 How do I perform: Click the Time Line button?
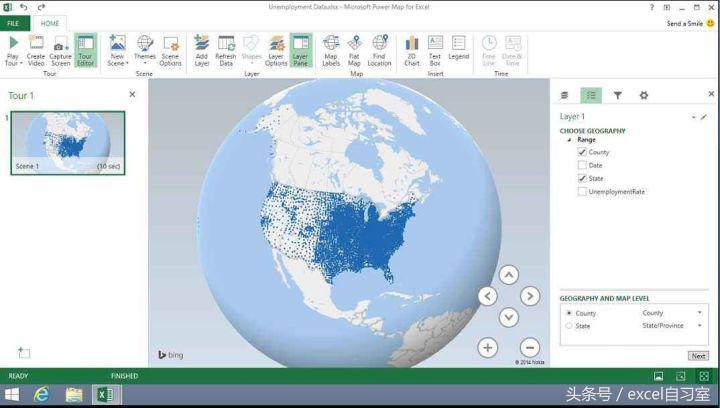pos(489,51)
